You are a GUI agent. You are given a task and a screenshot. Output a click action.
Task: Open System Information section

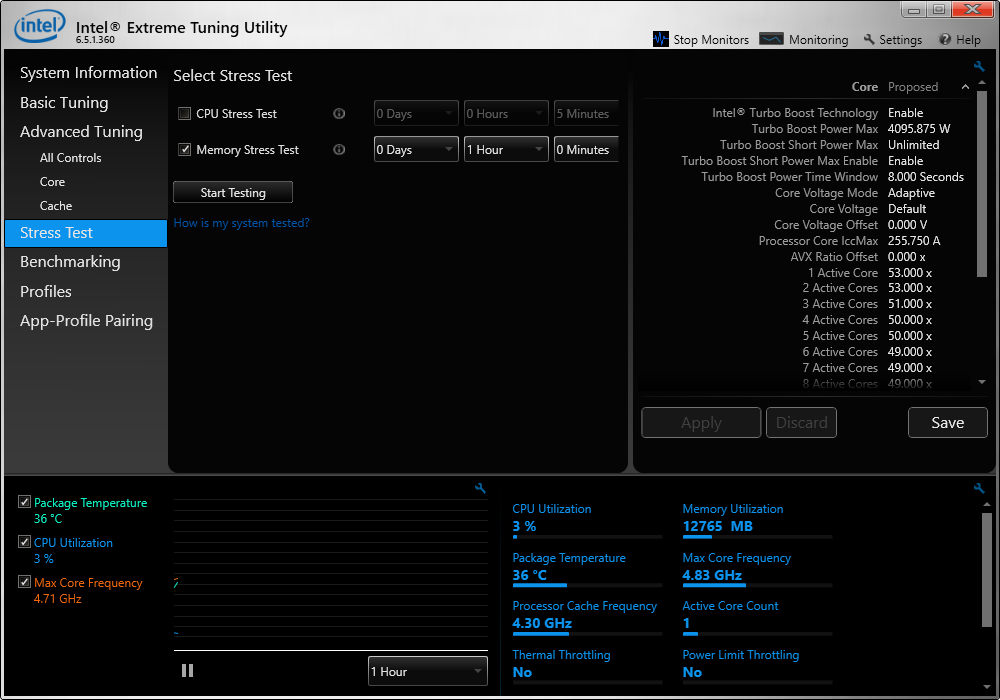pos(88,73)
